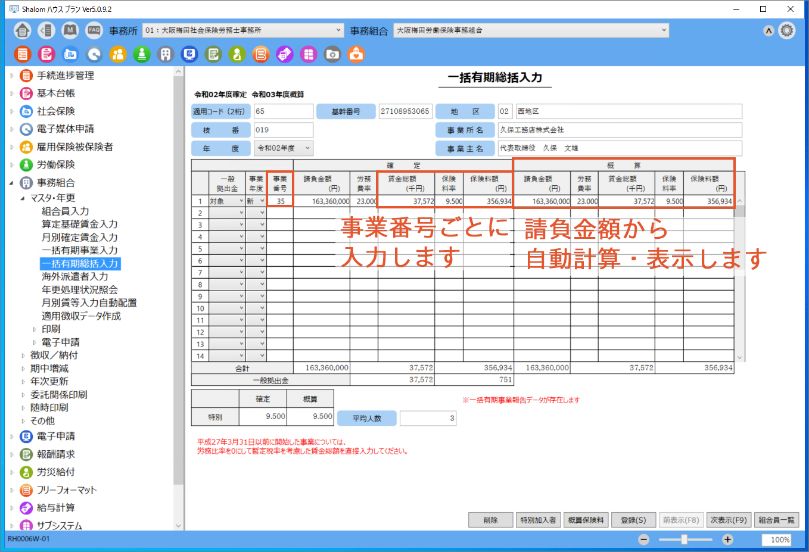809x552 pixels.
Task: Click the zoom in plus icon
Action: 727,540
